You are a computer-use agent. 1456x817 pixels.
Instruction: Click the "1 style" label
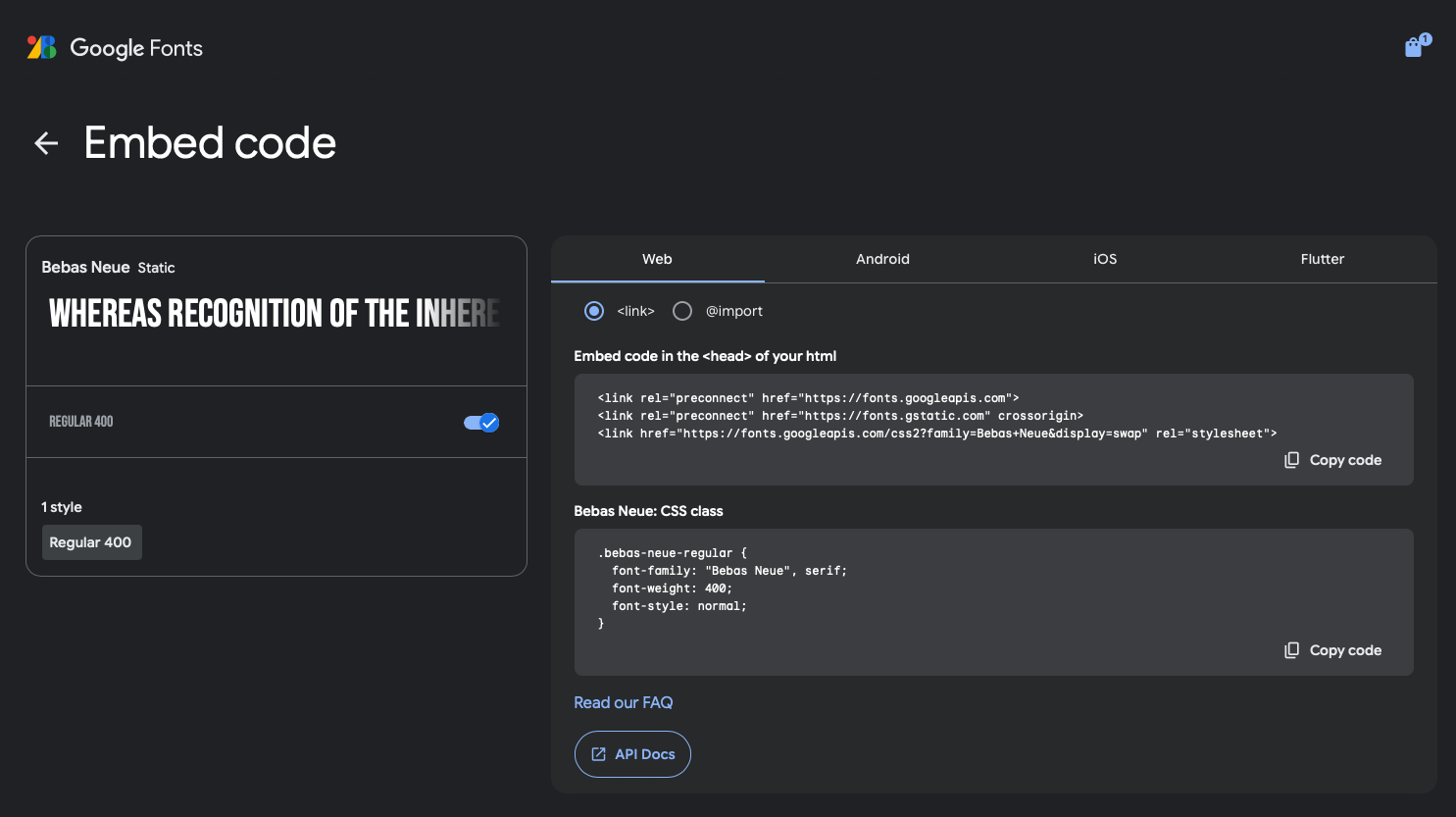point(62,507)
